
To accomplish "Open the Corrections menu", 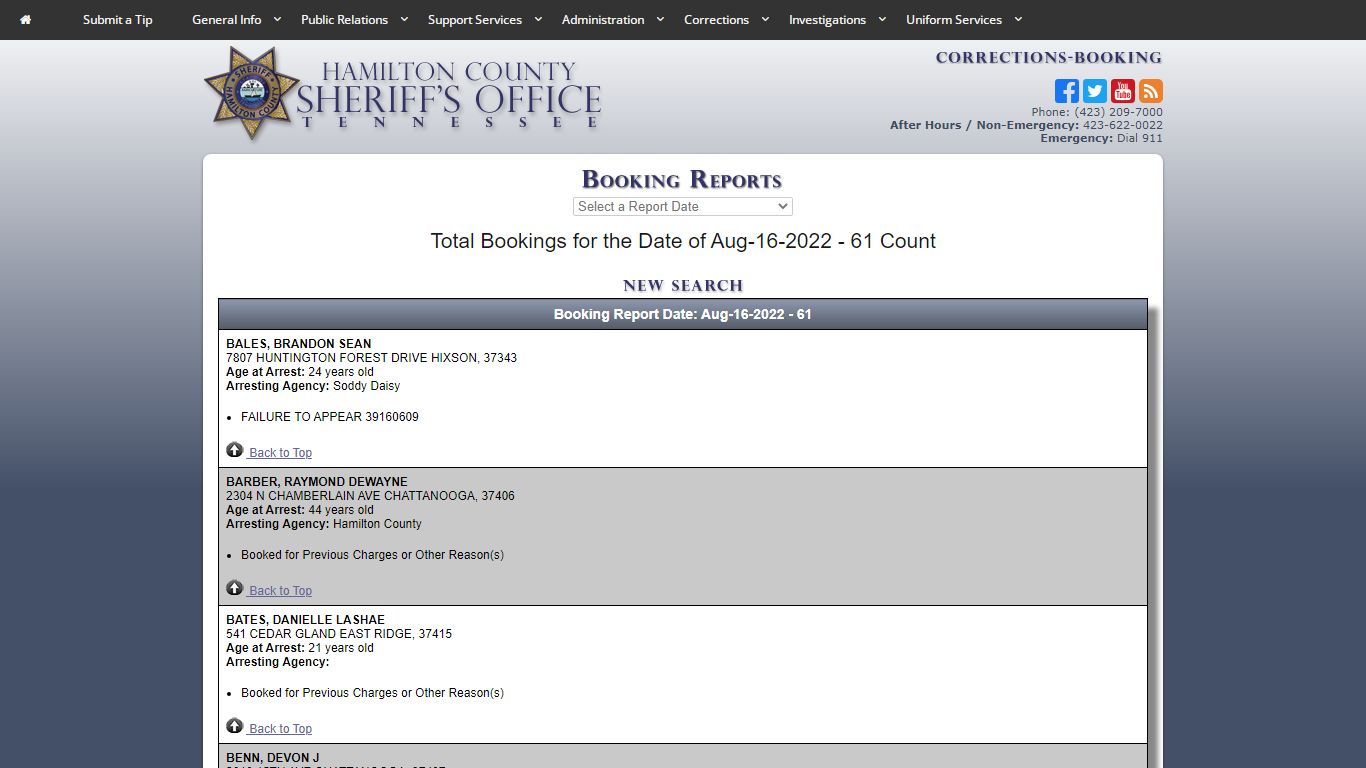I will pos(716,20).
